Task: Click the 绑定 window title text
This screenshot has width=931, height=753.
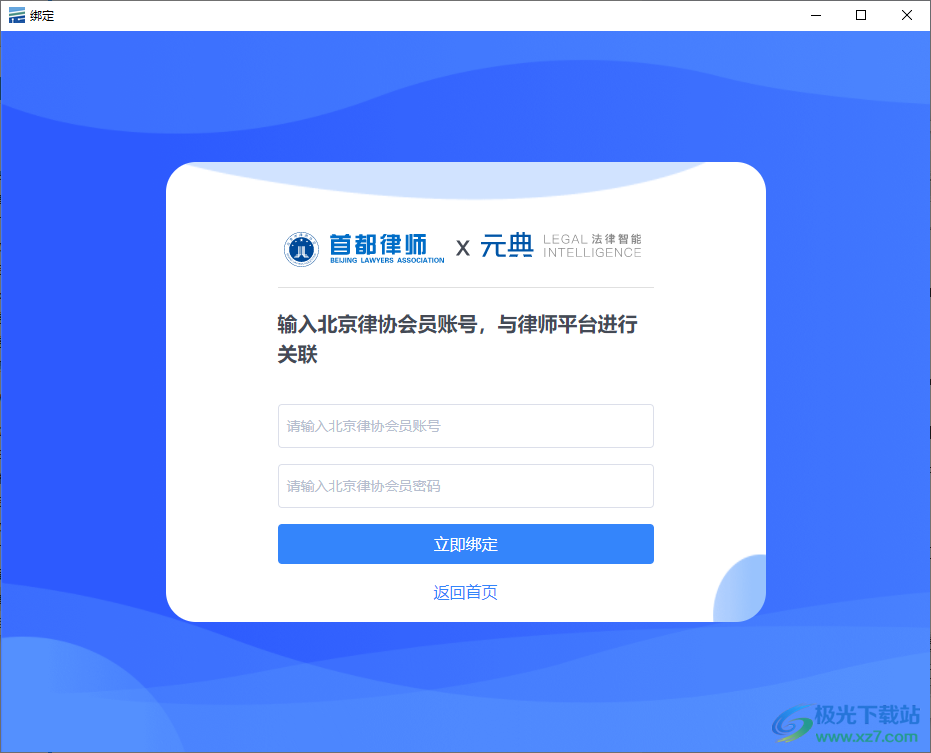Action: point(42,15)
